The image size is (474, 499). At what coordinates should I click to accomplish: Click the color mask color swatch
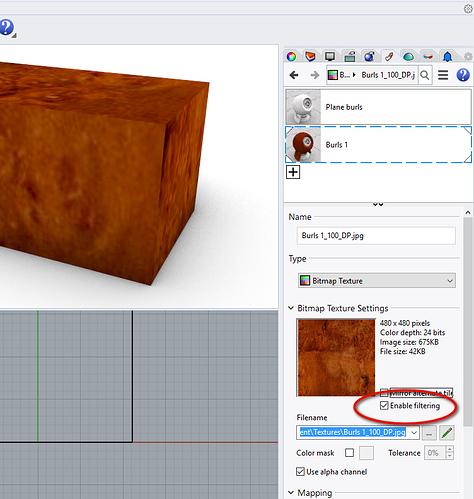pyautogui.click(x=366, y=453)
